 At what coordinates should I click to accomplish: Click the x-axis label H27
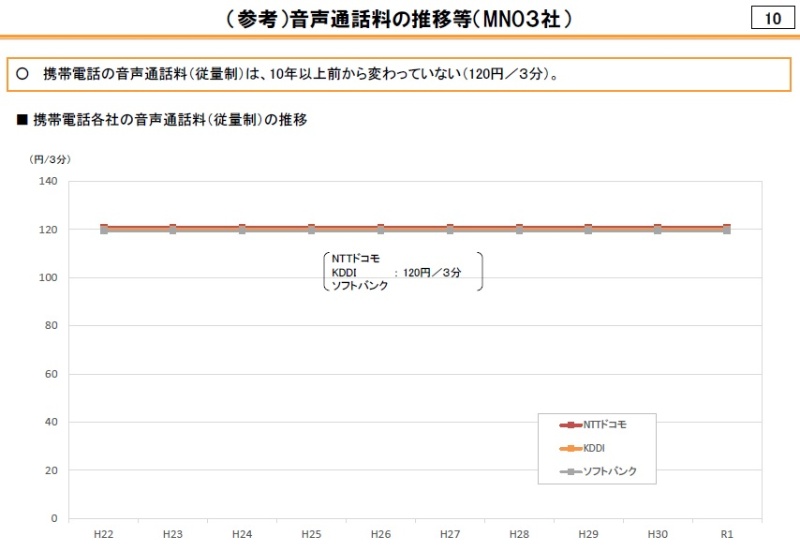449,534
